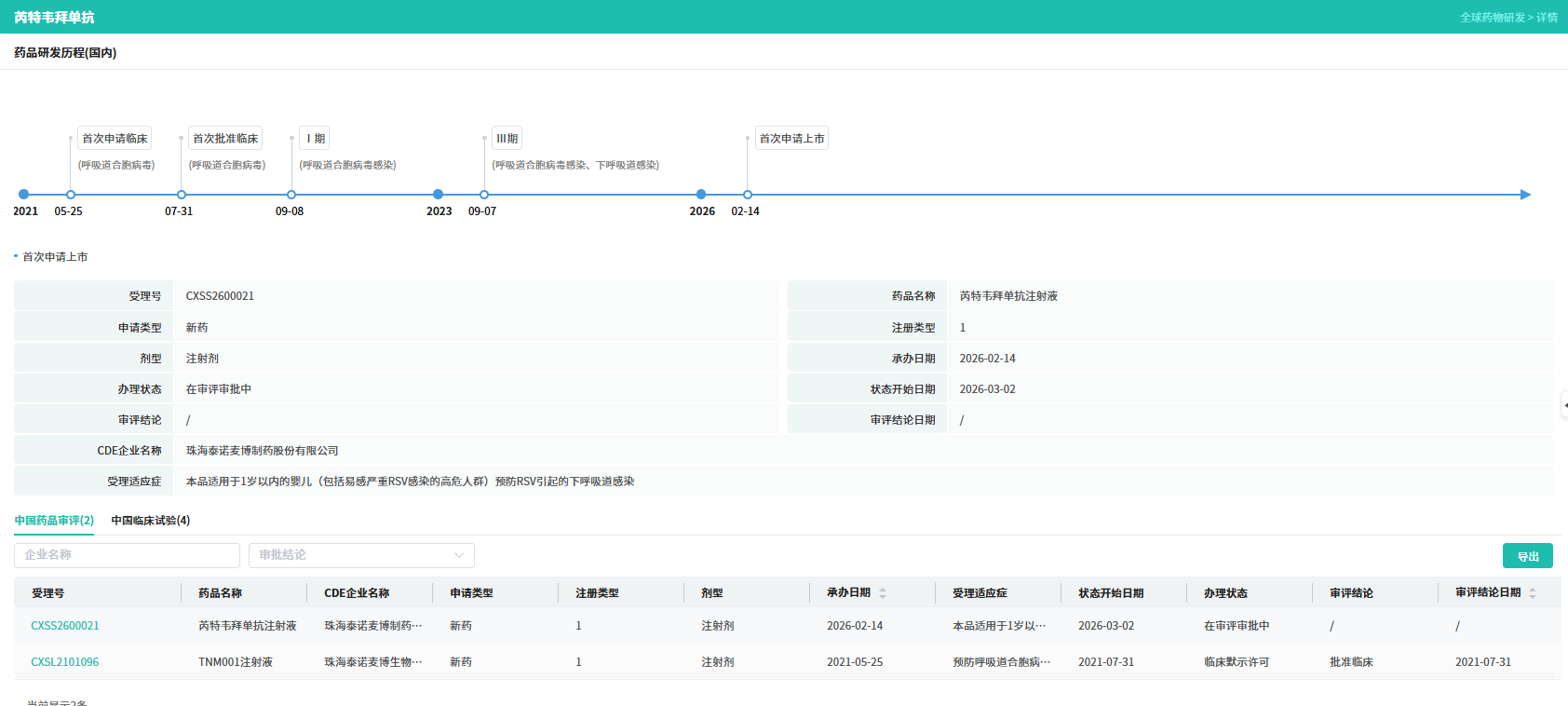Click the CDE企业名称 column header
The image size is (1568, 706).
tap(357, 593)
